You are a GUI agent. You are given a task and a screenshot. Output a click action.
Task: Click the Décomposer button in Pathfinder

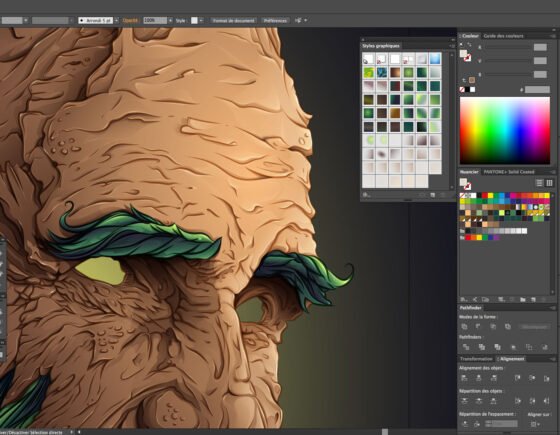(534, 326)
